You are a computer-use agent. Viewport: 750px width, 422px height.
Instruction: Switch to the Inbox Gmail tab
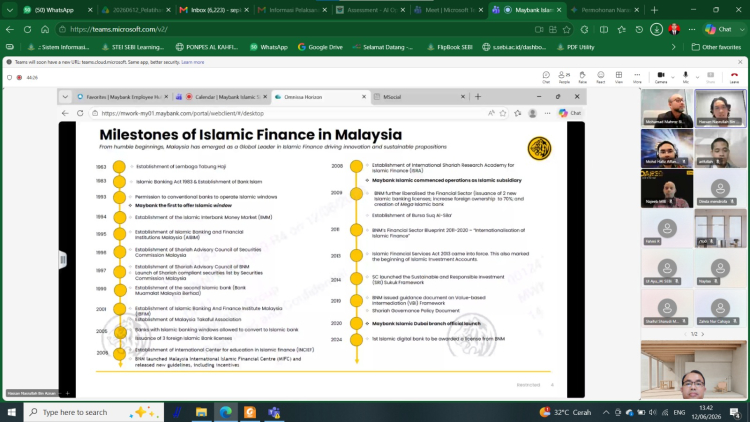coord(214,10)
